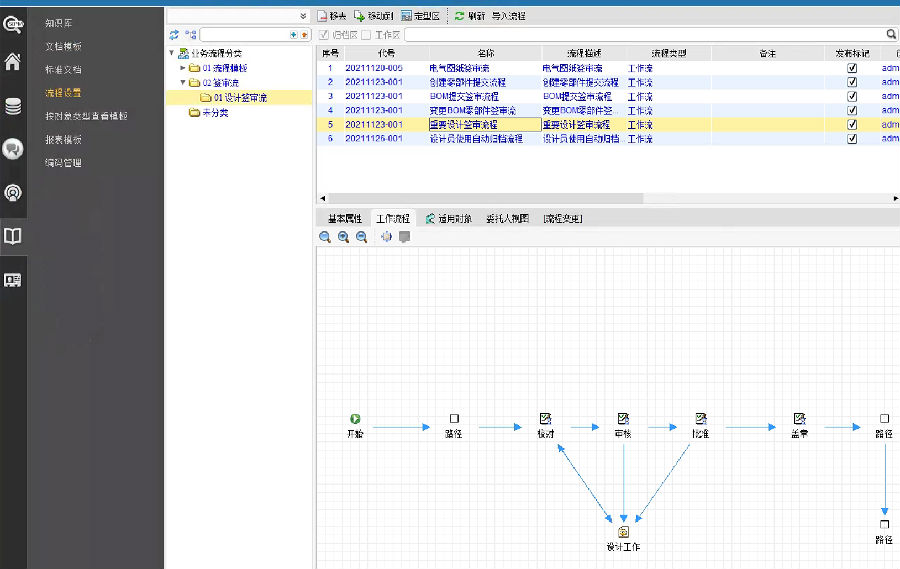Click the refresh icon above the tree

coord(174,34)
